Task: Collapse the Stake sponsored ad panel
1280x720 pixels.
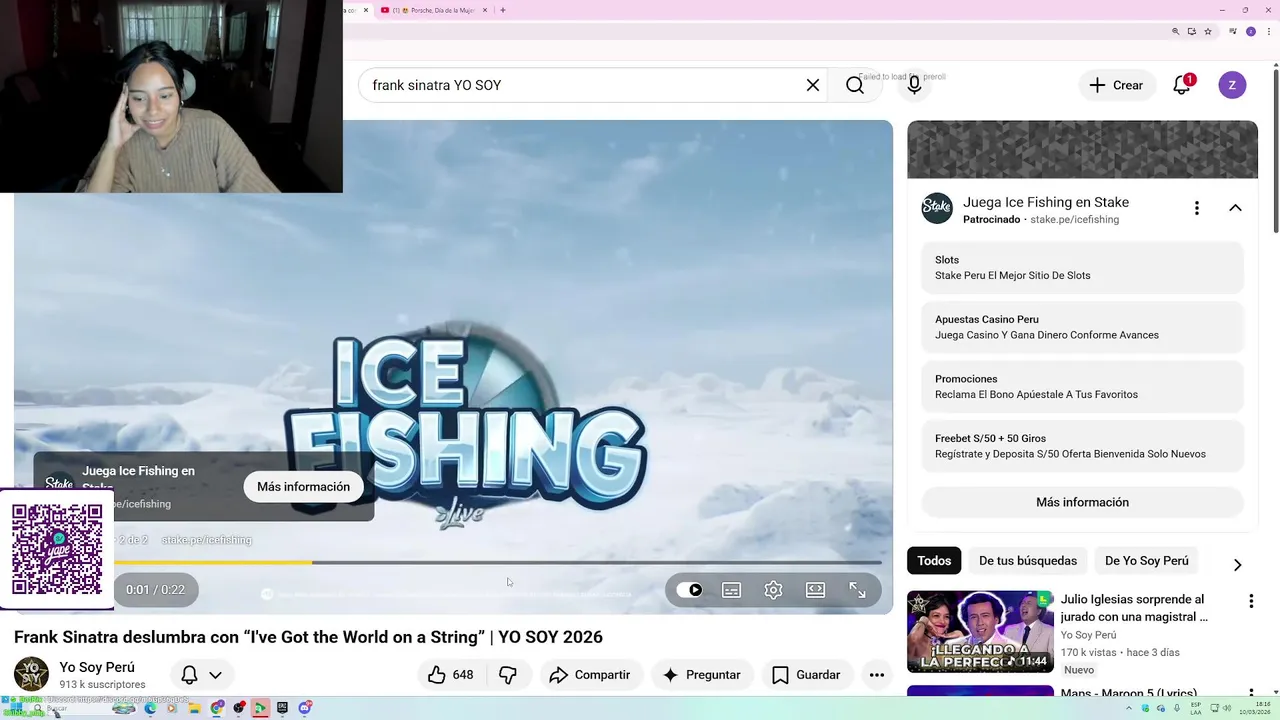Action: point(1235,208)
